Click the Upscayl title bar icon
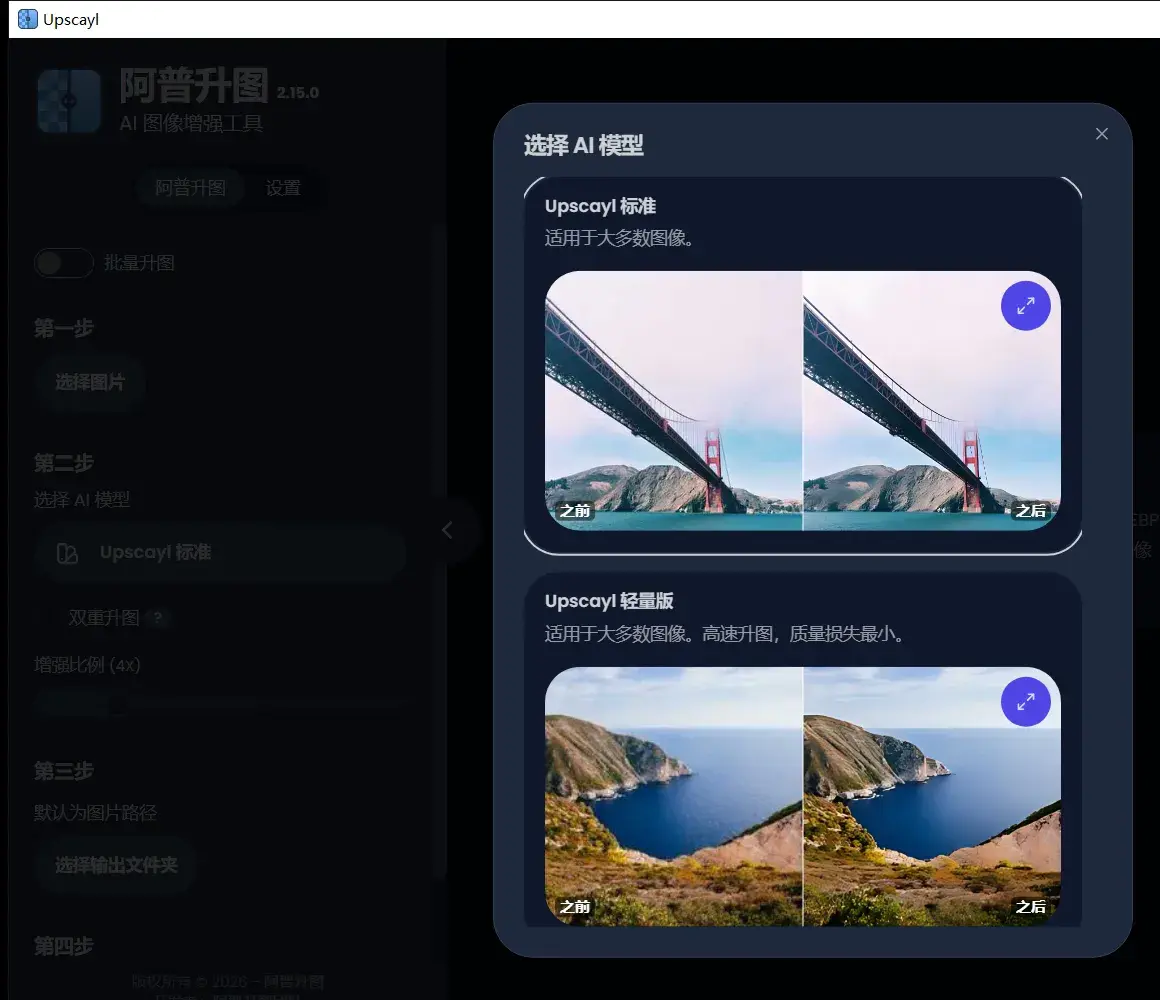 click(27, 19)
